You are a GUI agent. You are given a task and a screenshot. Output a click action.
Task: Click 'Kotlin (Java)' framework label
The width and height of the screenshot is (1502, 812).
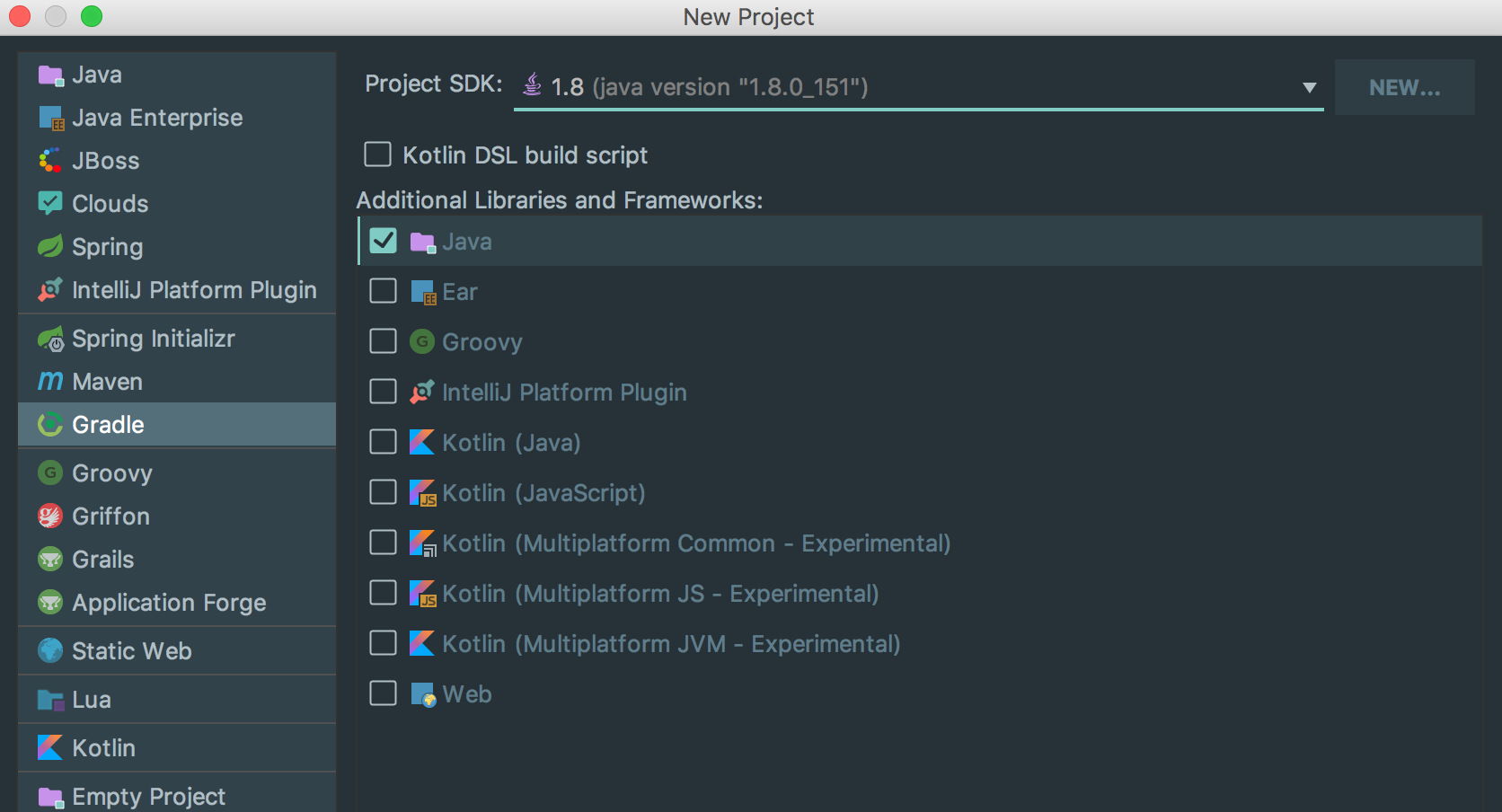coord(511,443)
